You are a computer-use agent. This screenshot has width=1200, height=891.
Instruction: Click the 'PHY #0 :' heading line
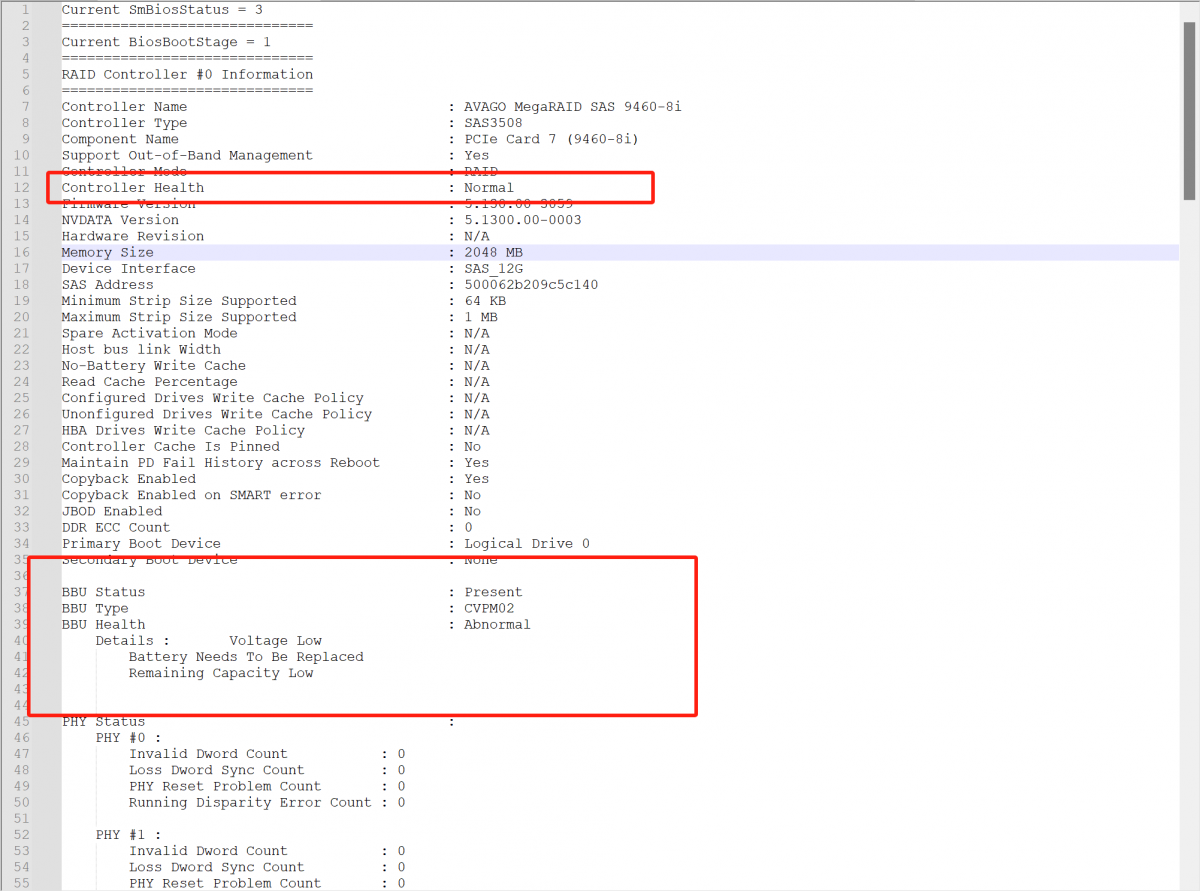(128, 738)
